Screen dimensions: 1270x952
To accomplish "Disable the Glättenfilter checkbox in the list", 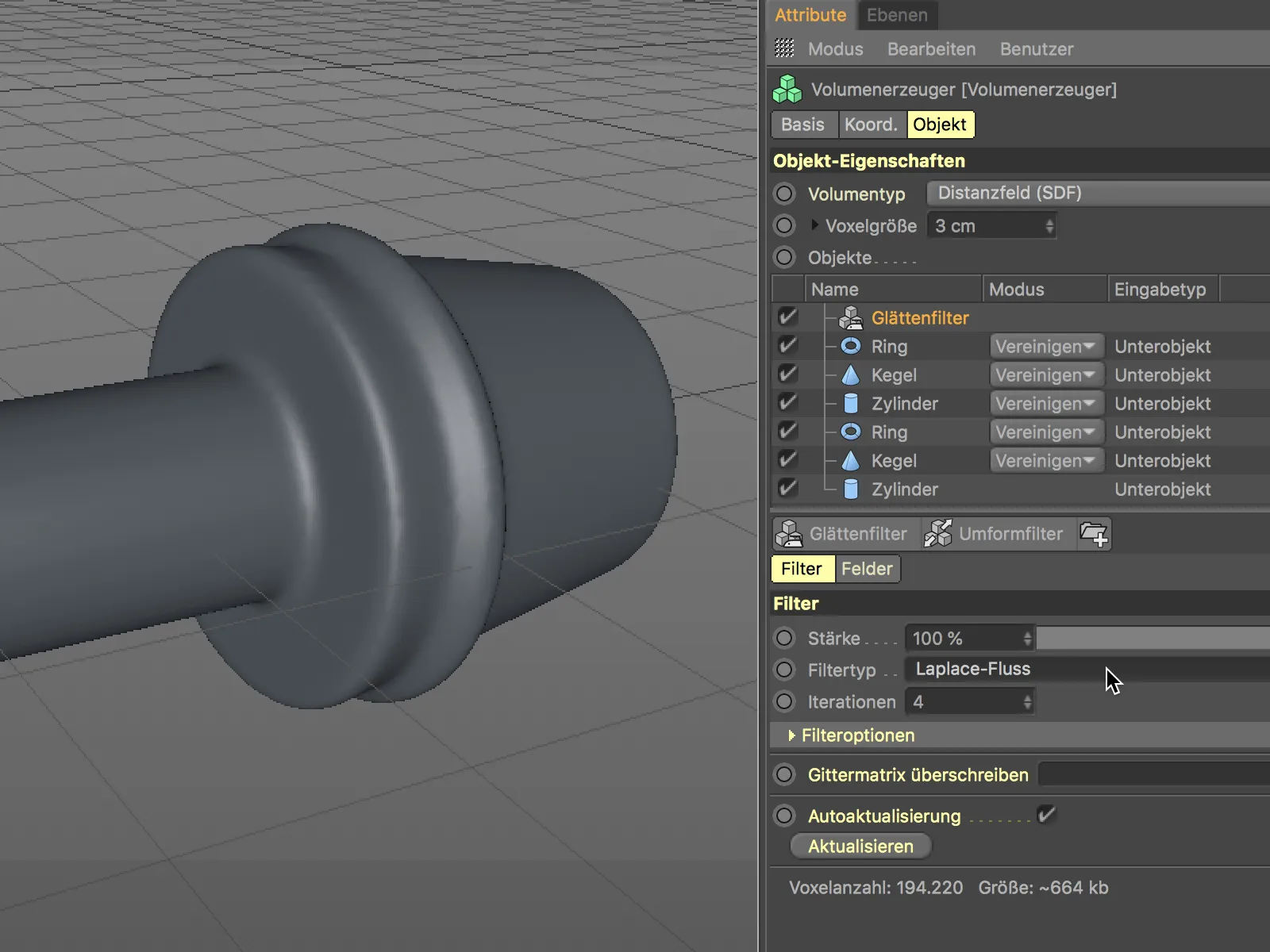I will pyautogui.click(x=787, y=317).
